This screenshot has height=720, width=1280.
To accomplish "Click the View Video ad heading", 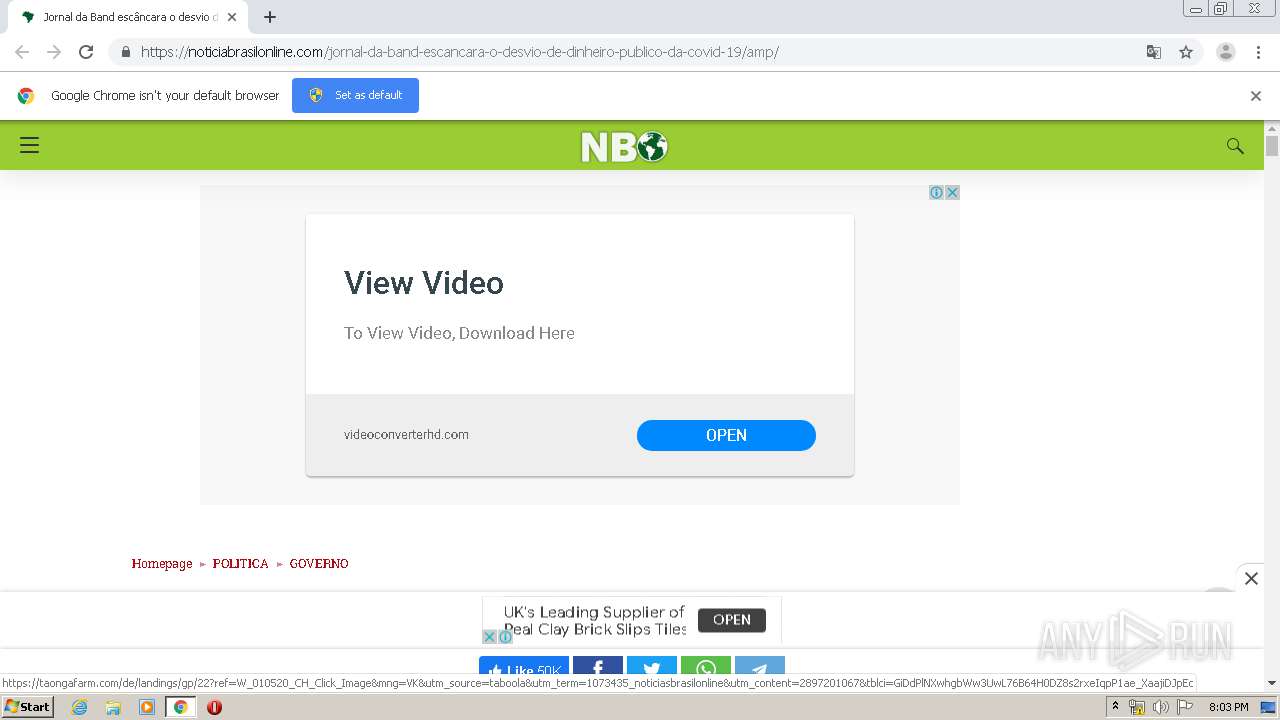I will (424, 283).
